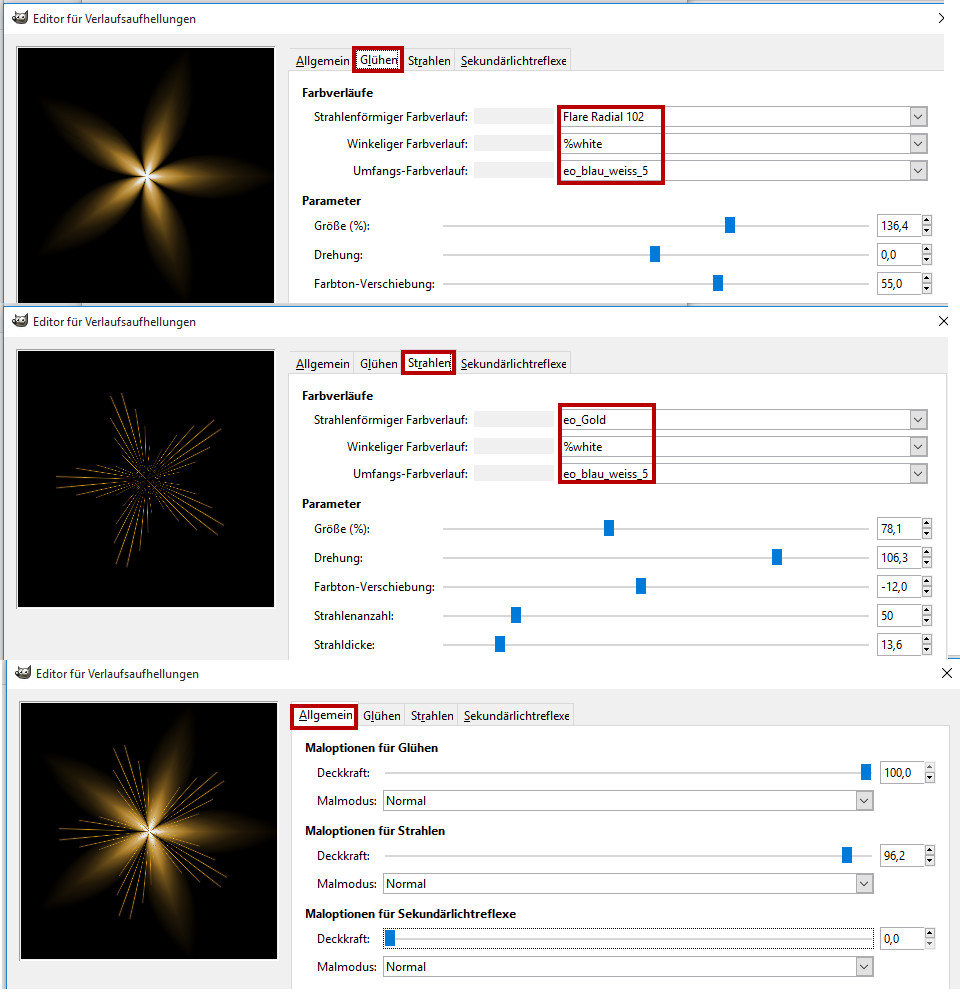This screenshot has height=1003, width=960.
Task: Switch to the Strahlen tab in the top window
Action: 429,61
